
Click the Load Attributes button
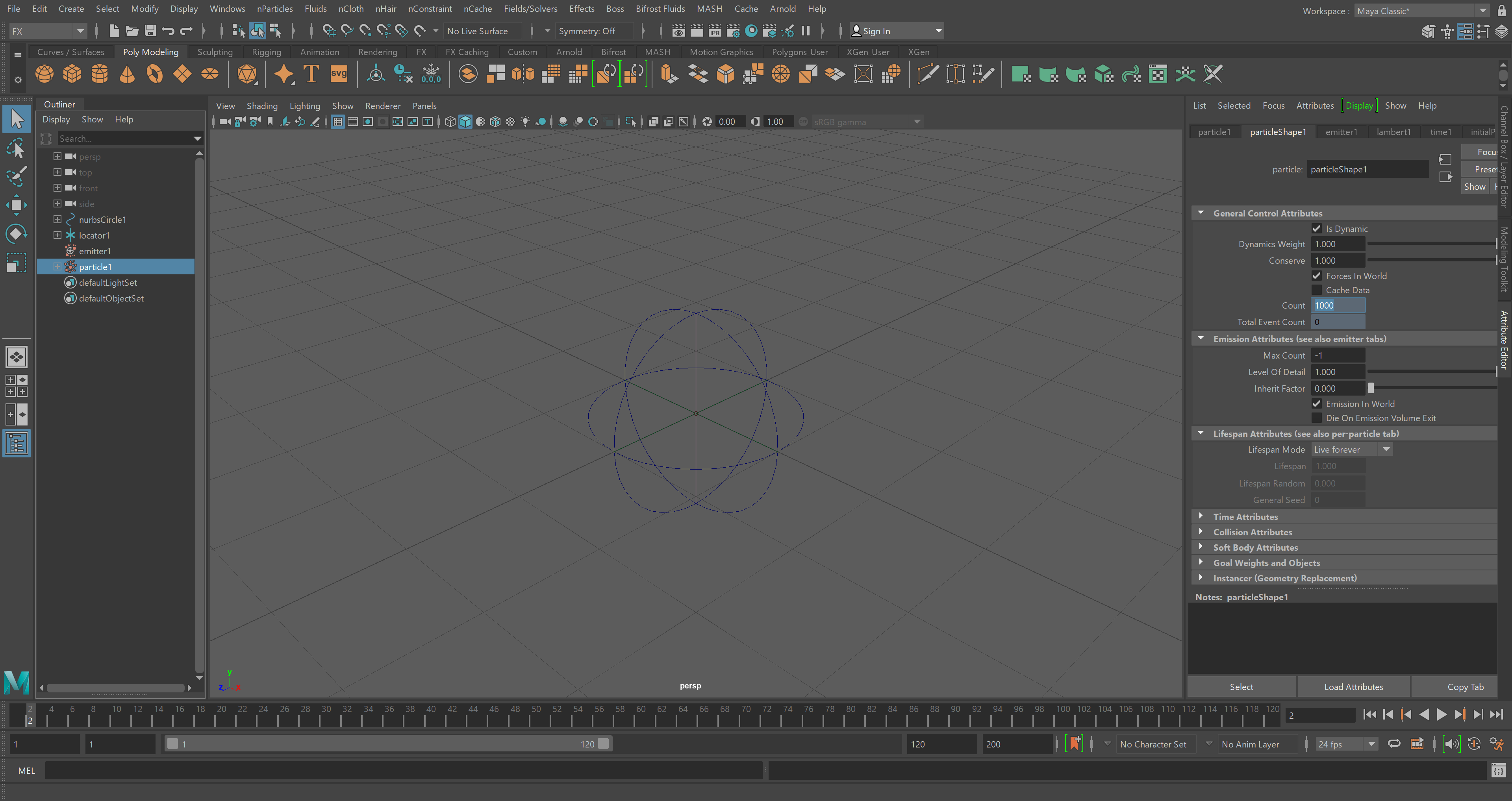[1353, 686]
